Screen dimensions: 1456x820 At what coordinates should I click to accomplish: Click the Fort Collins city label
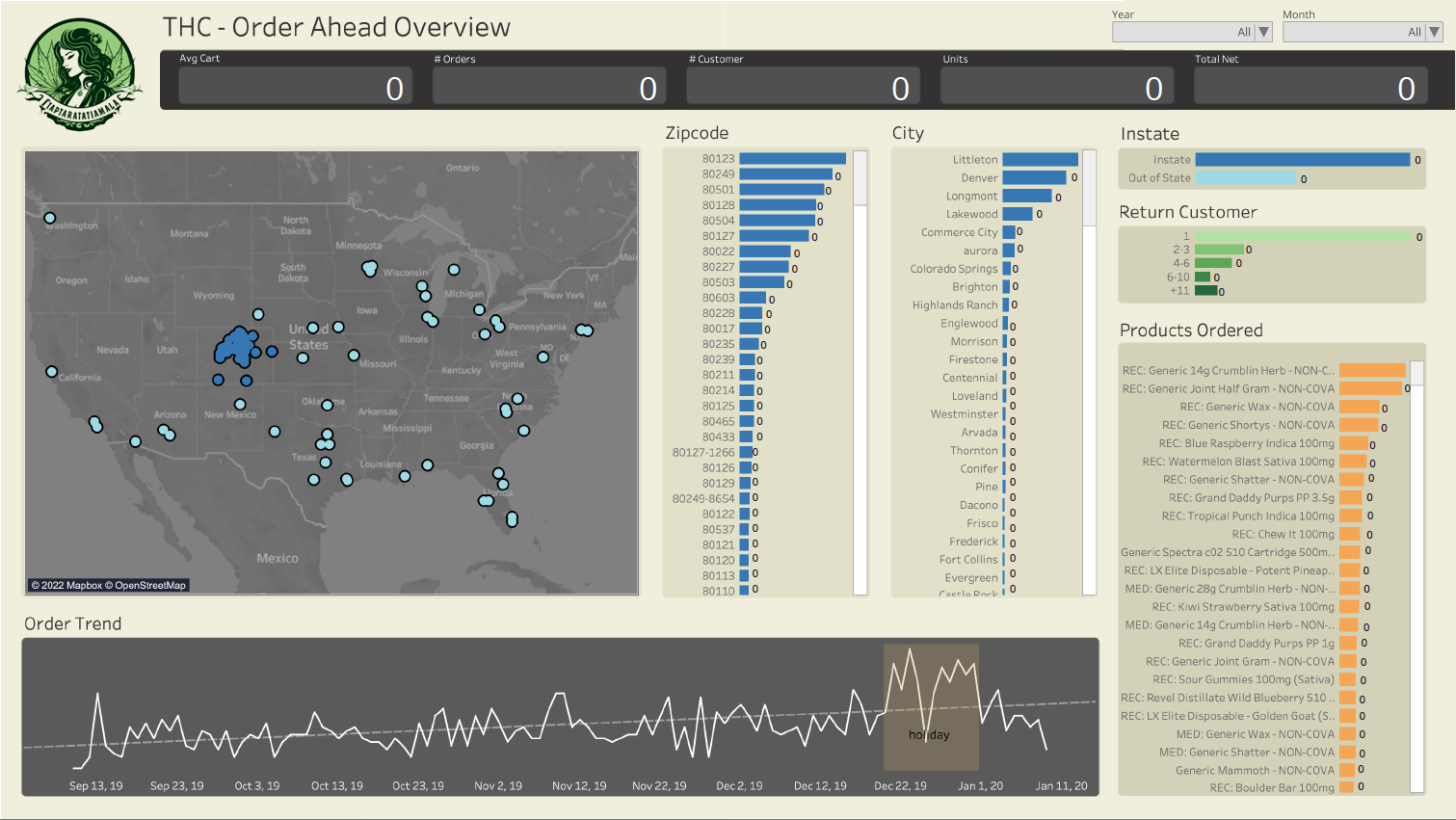[x=968, y=560]
